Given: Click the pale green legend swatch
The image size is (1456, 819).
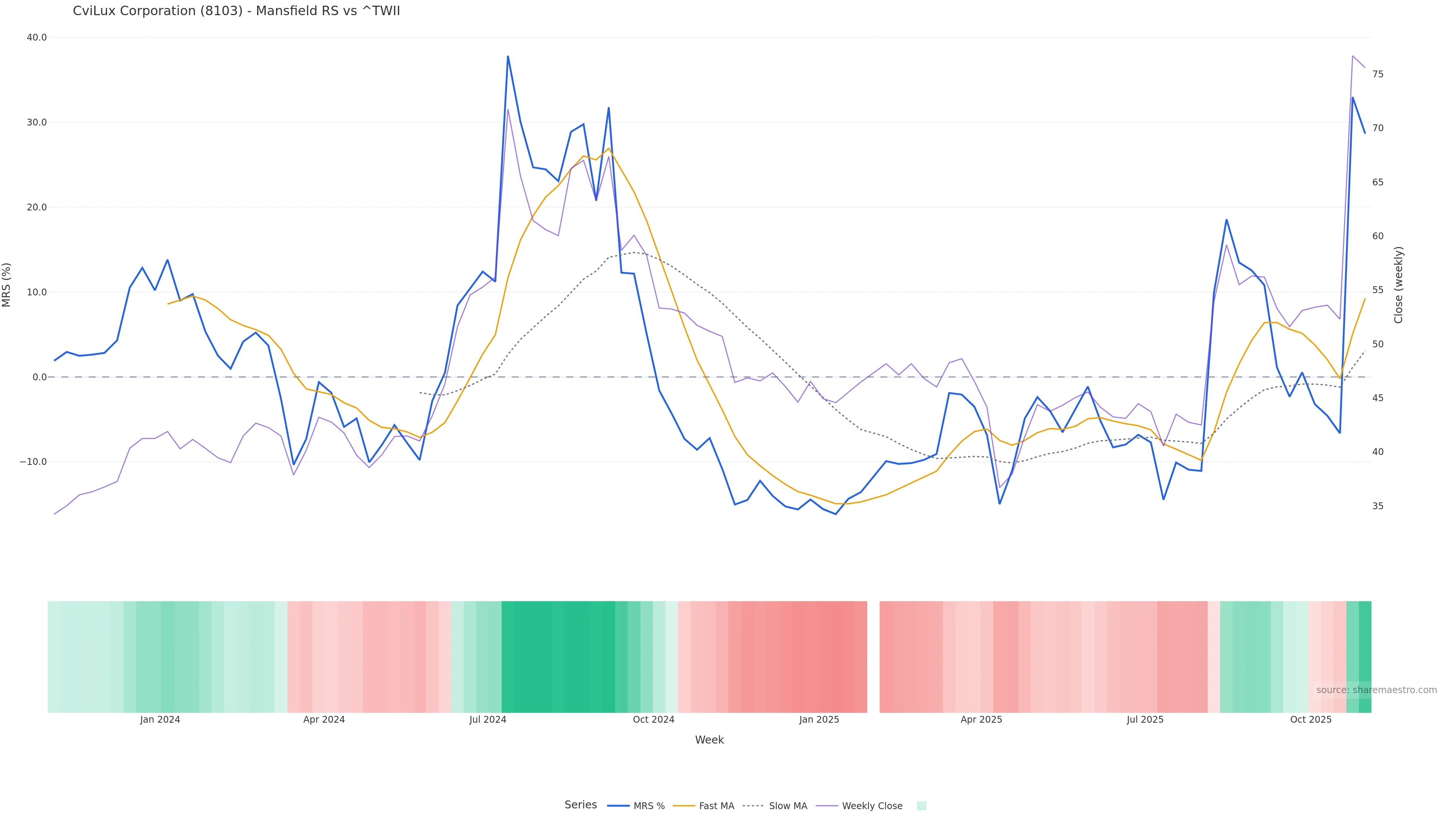Looking at the screenshot, I should pyautogui.click(x=921, y=805).
